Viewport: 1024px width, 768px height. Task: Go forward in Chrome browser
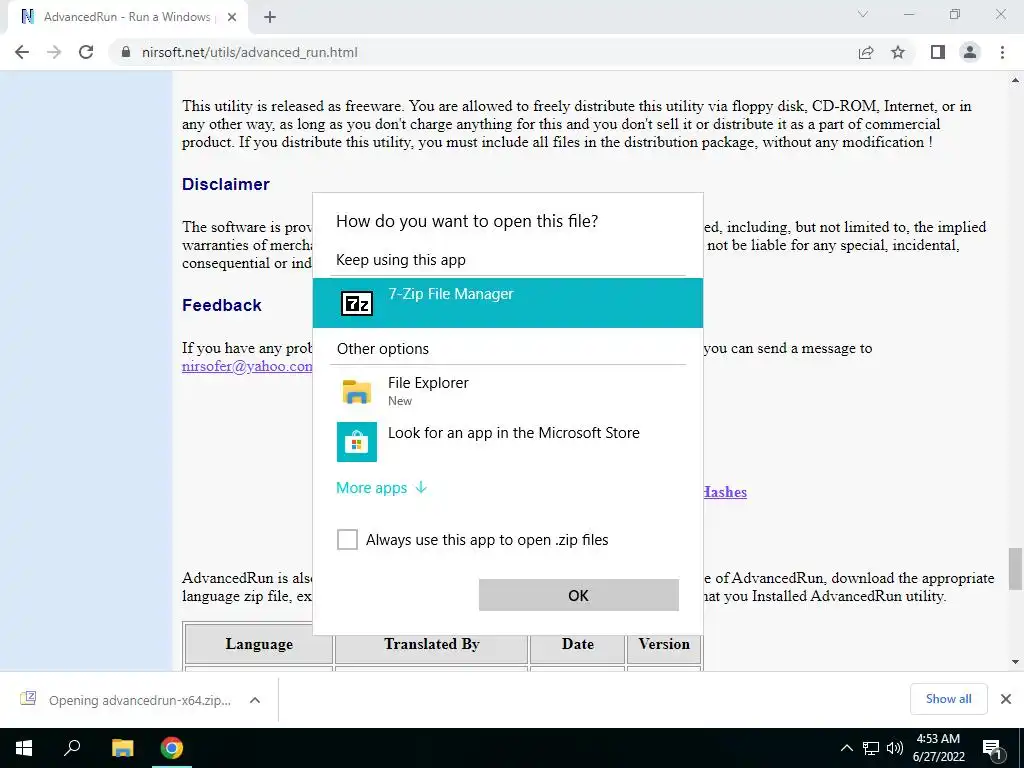(54, 52)
